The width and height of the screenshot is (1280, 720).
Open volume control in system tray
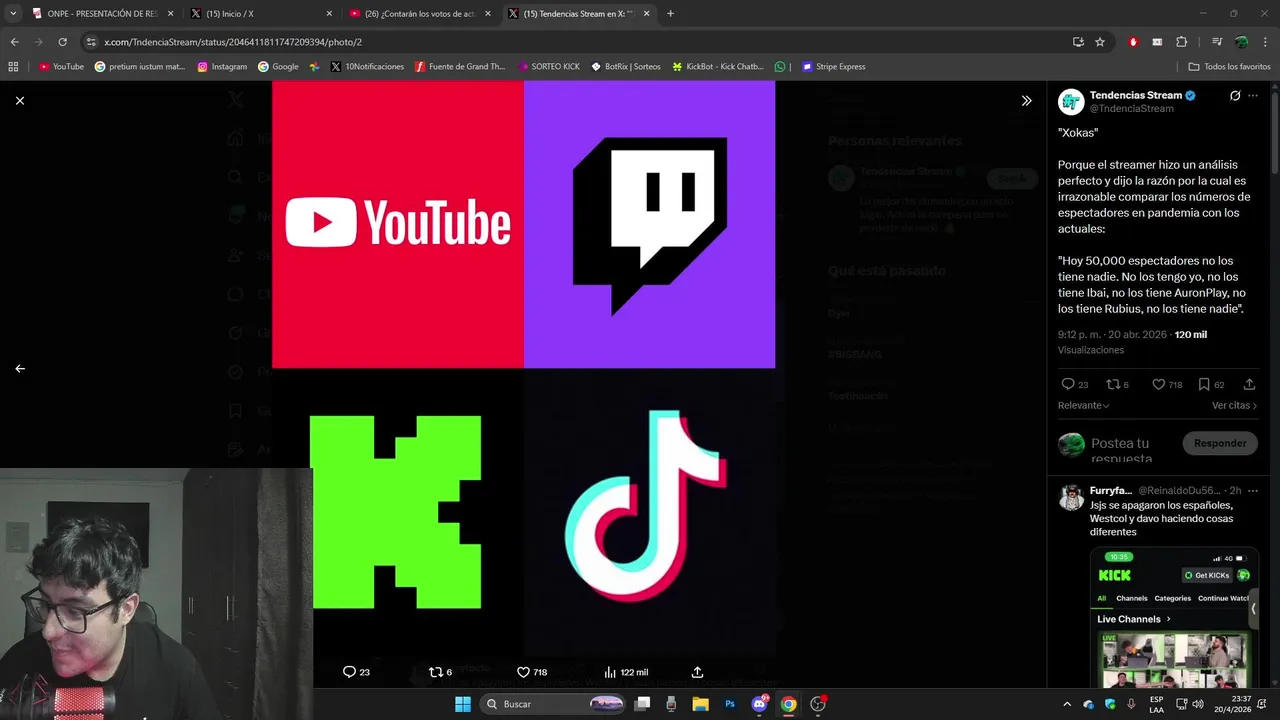pyautogui.click(x=1197, y=704)
